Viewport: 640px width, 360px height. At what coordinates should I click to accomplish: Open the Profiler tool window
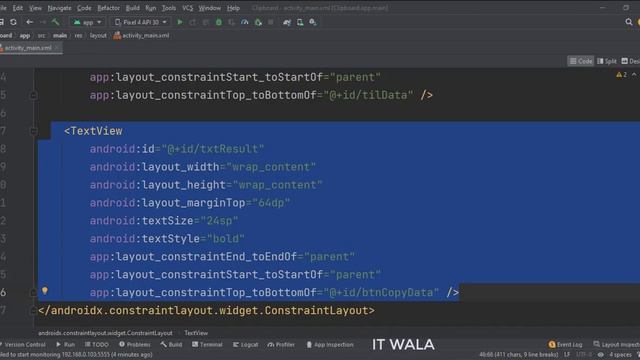coord(281,344)
